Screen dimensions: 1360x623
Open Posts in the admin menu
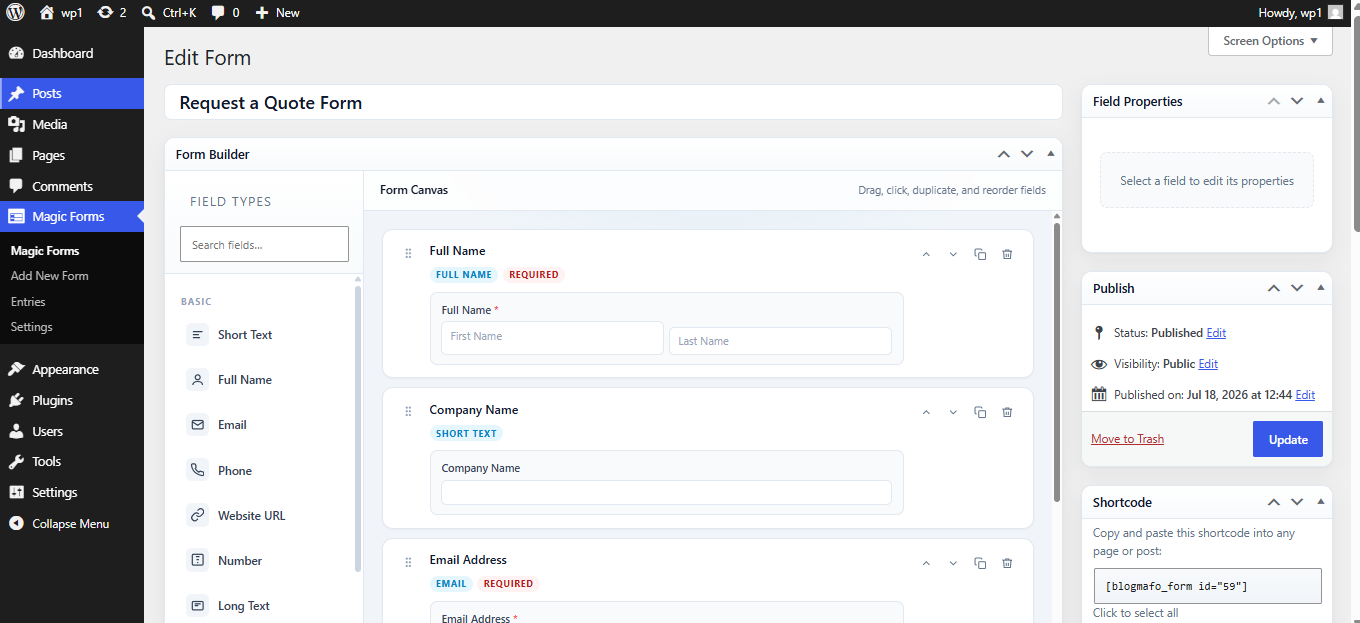click(x=72, y=93)
